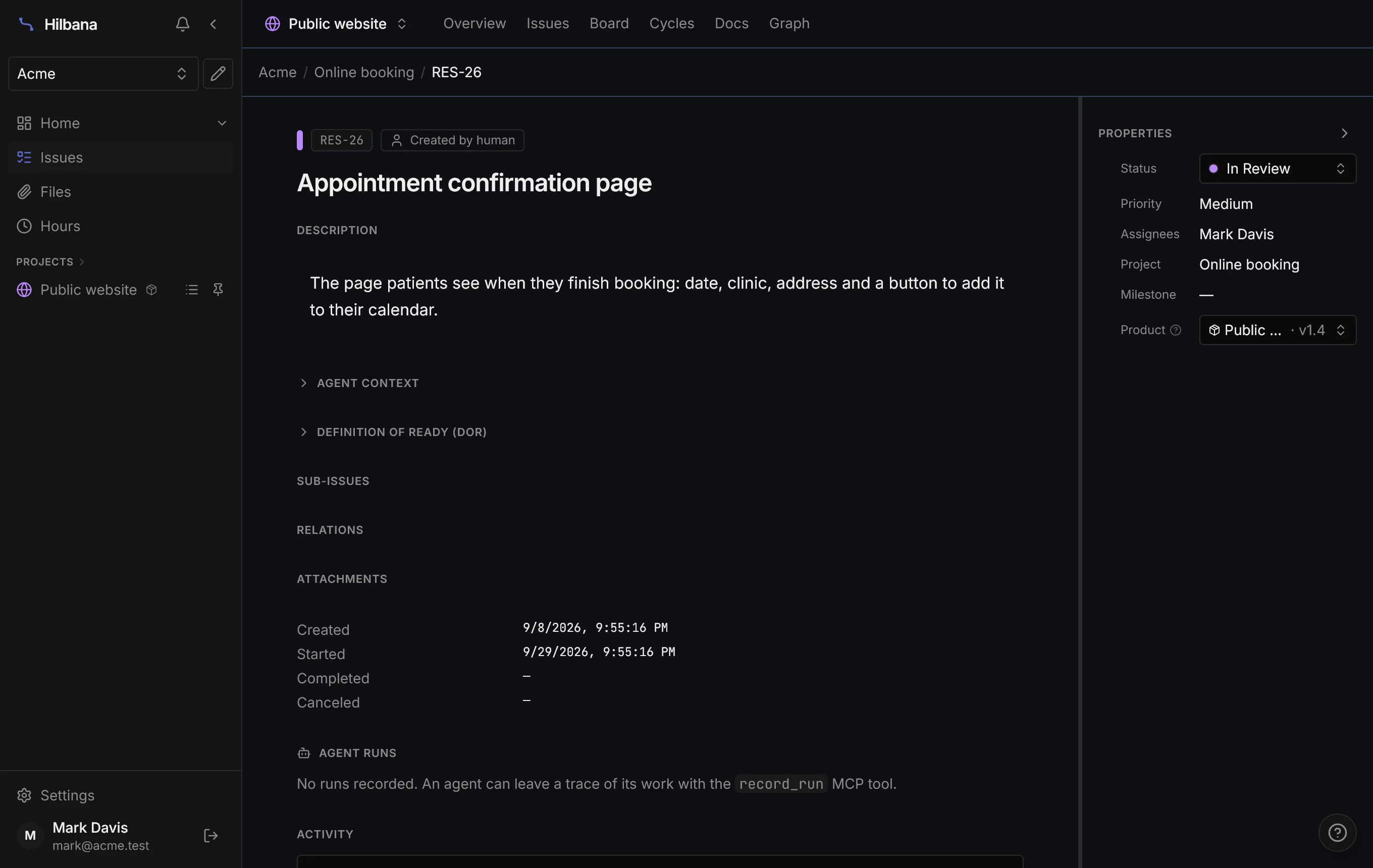Collapse the sidebar with the left chevron
The image size is (1373, 868).
tap(213, 24)
